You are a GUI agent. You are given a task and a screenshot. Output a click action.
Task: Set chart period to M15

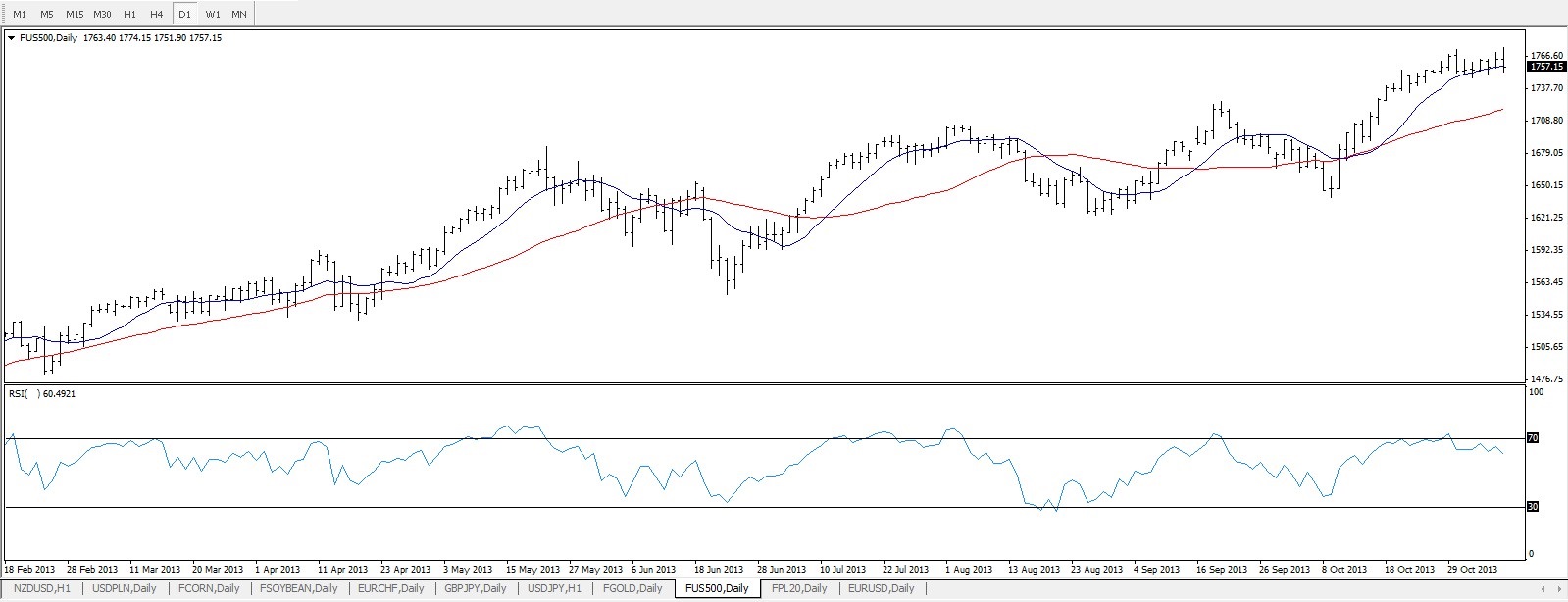tap(75, 14)
